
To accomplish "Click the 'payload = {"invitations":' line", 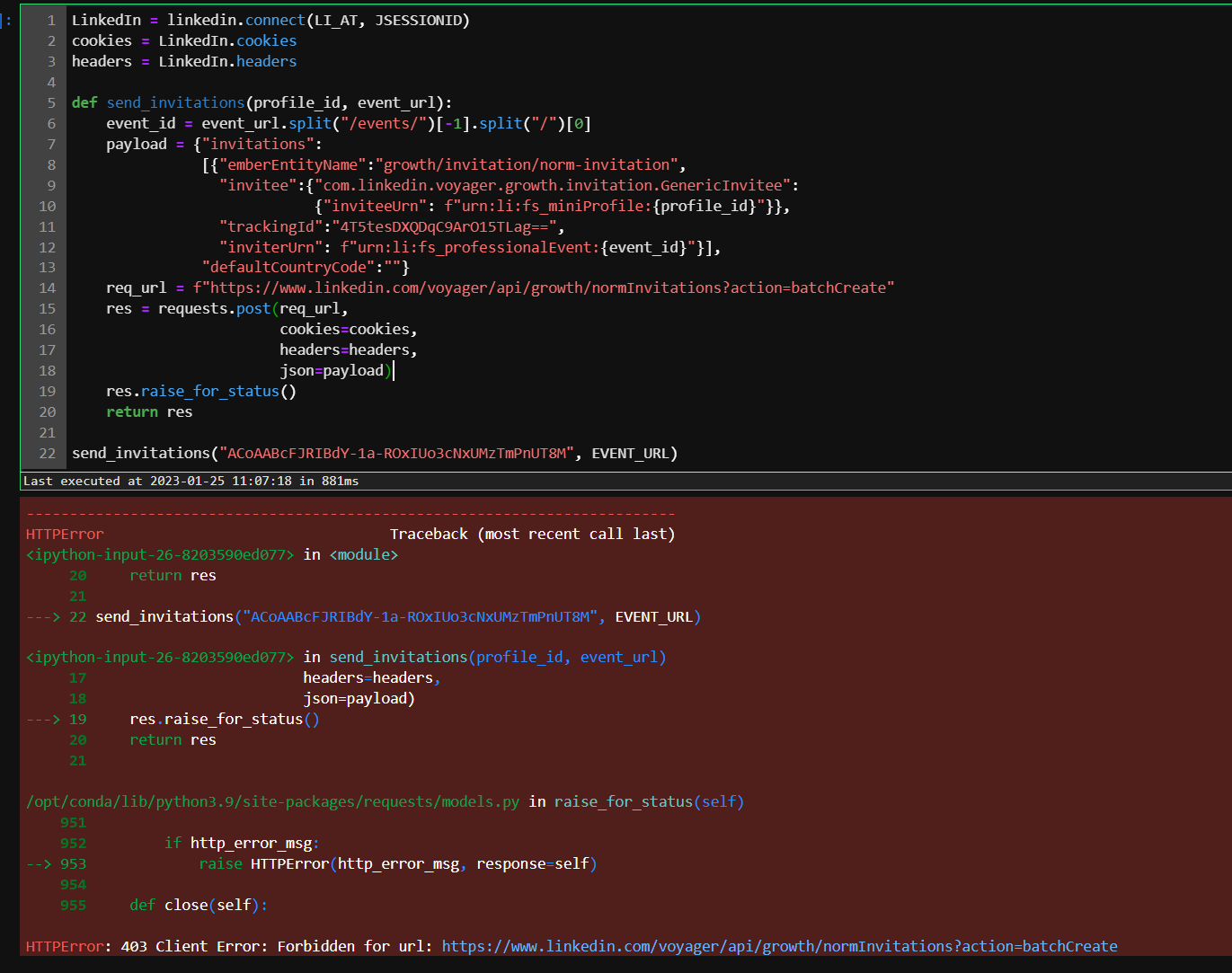I will coord(214,144).
